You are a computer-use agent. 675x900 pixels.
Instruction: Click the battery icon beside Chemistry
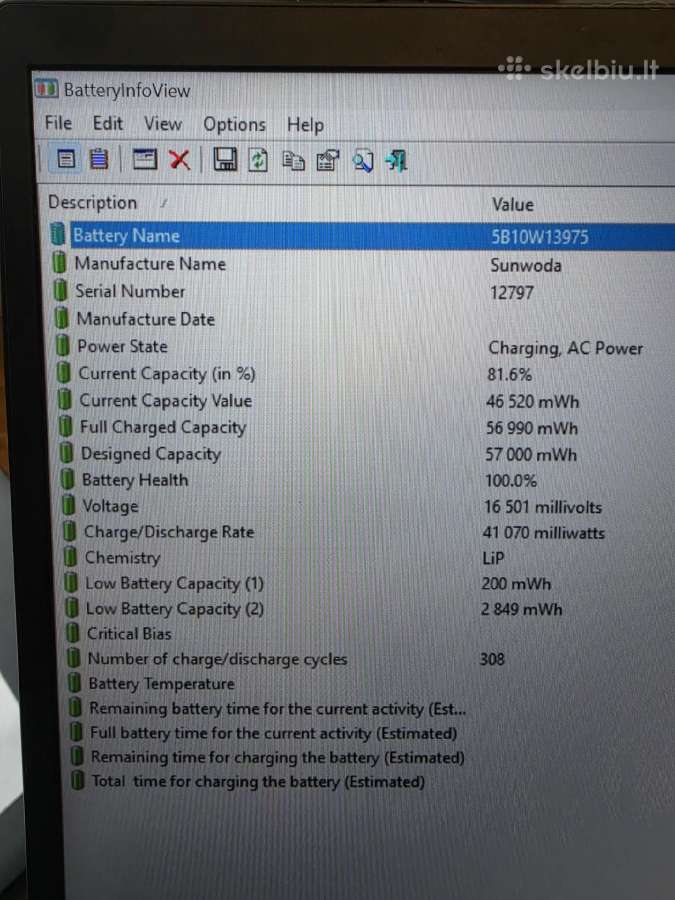(70, 557)
